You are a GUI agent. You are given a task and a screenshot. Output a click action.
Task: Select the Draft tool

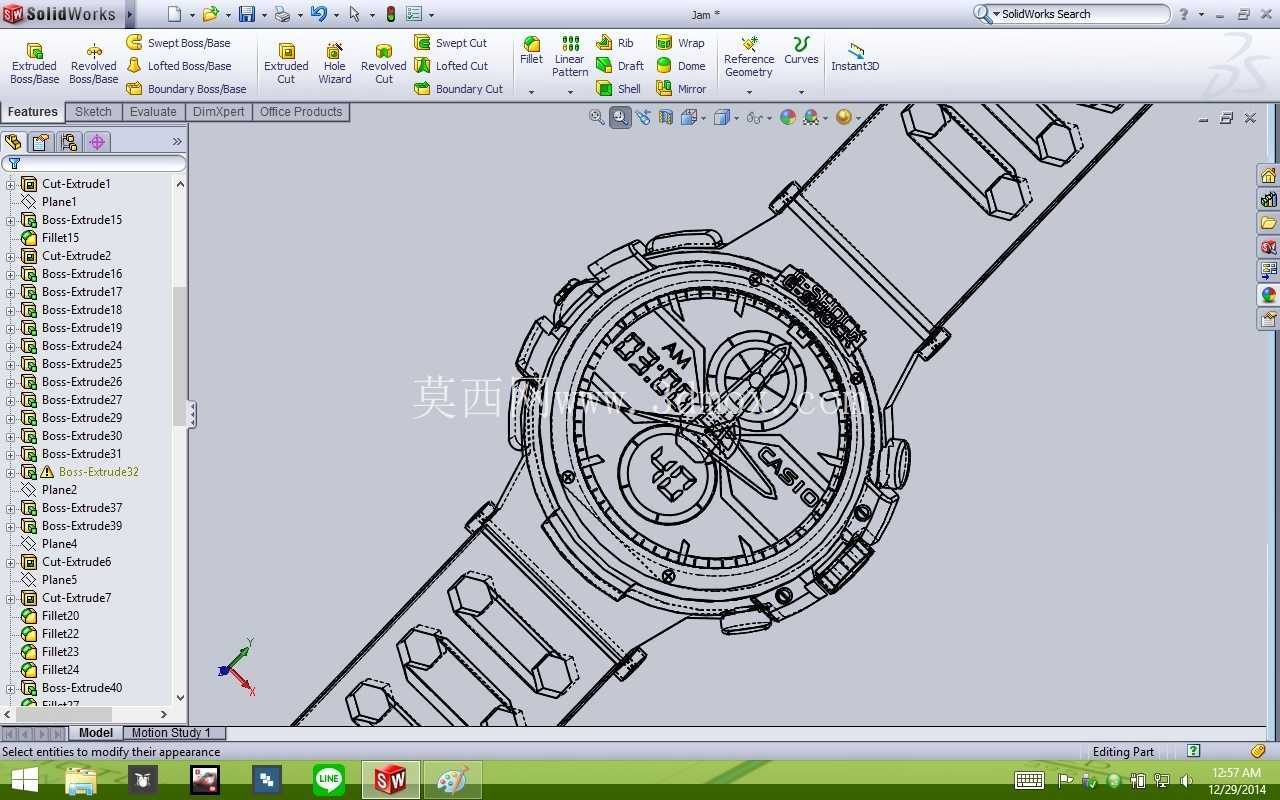click(620, 66)
